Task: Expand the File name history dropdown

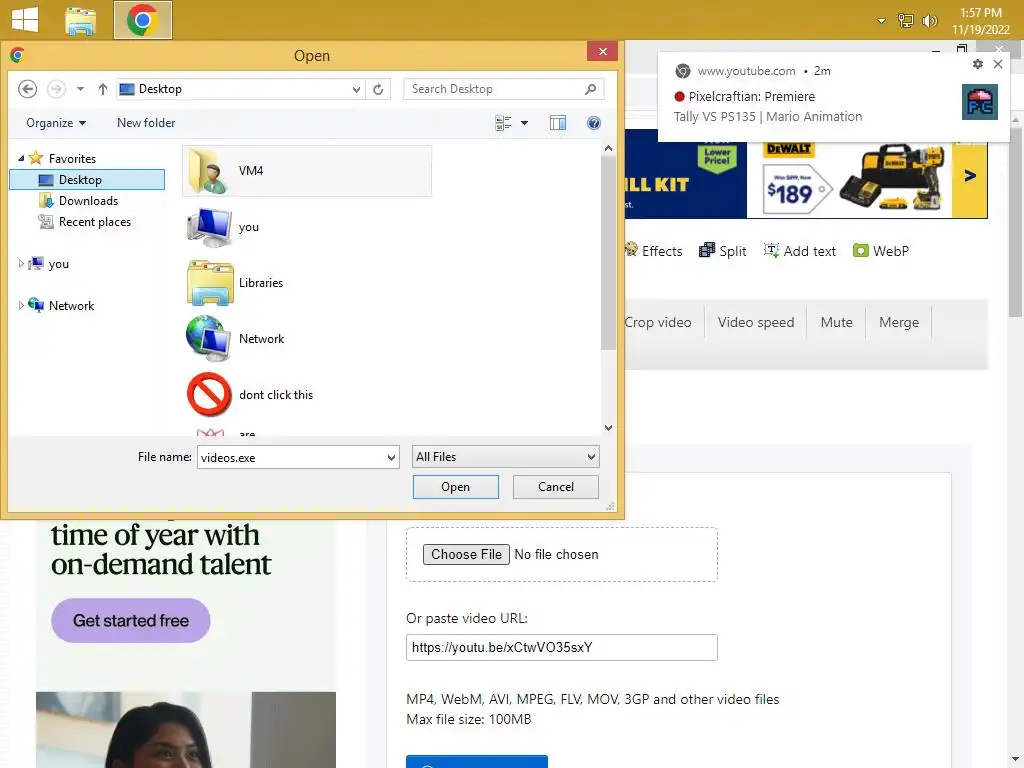Action: pos(391,457)
